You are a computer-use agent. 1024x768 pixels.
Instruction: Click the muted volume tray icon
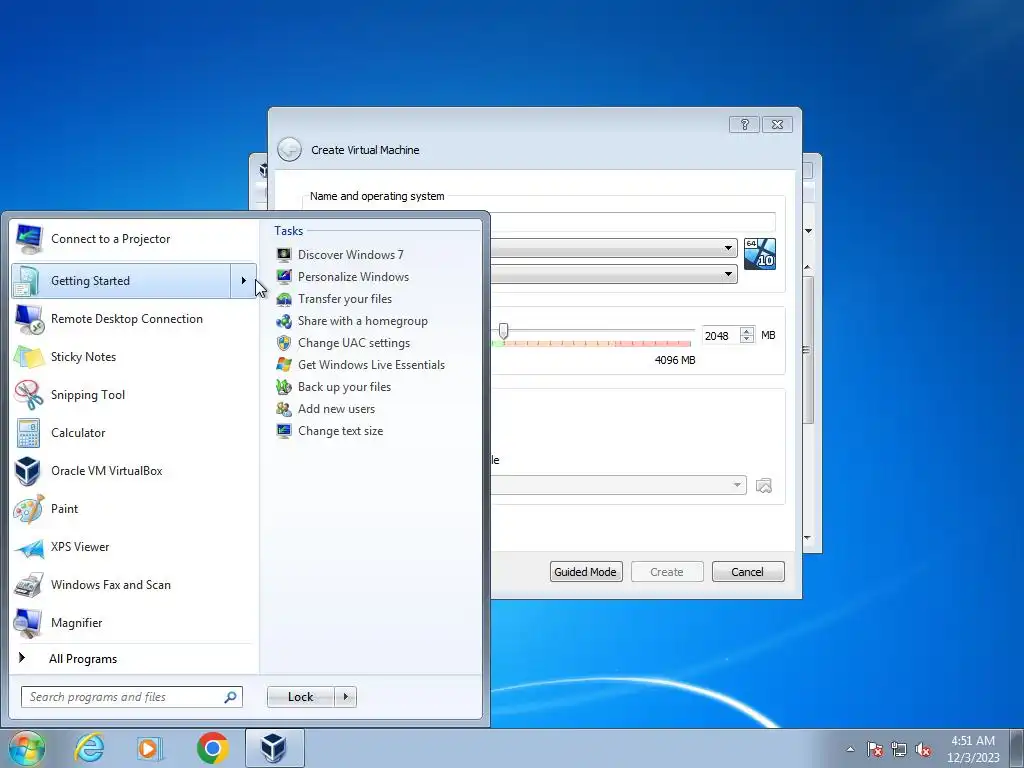pyautogui.click(x=923, y=749)
